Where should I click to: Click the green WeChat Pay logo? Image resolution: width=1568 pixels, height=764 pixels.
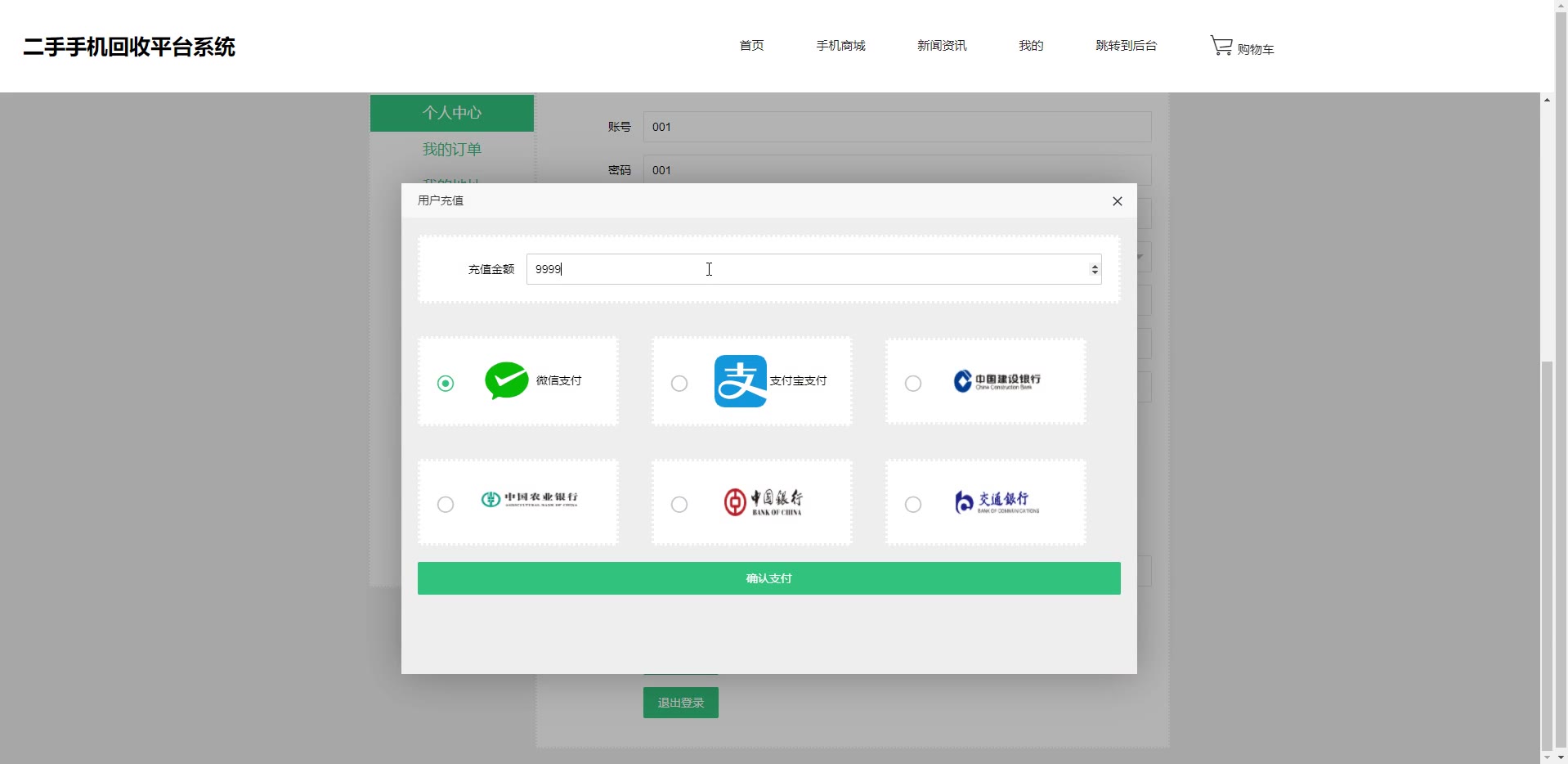pyautogui.click(x=507, y=380)
